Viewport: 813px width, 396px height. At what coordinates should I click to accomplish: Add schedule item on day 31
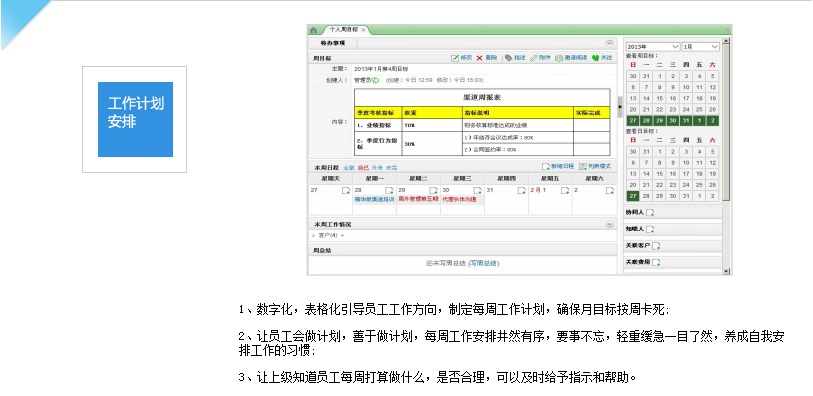pos(522,190)
